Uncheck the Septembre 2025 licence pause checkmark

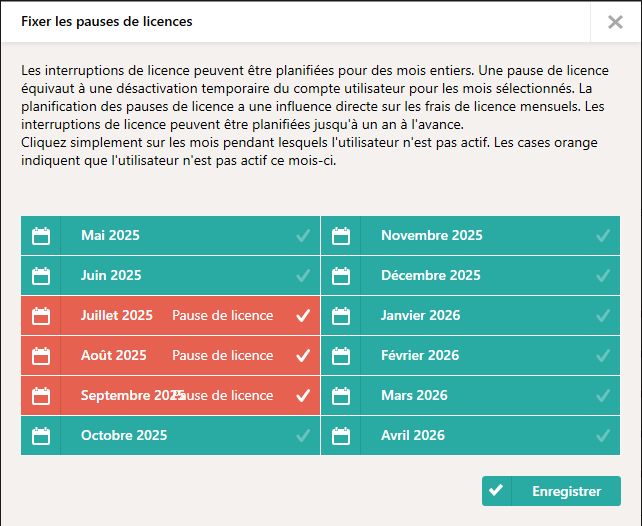coord(303,395)
